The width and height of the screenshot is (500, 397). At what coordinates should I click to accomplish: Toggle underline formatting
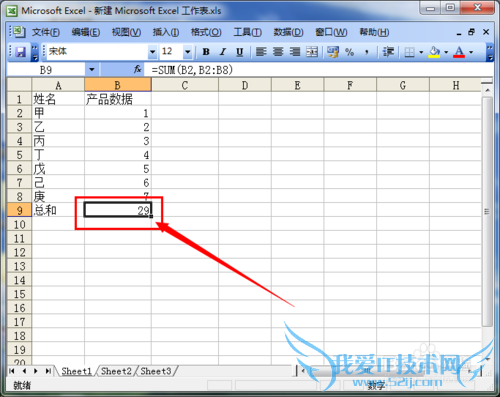(x=239, y=52)
